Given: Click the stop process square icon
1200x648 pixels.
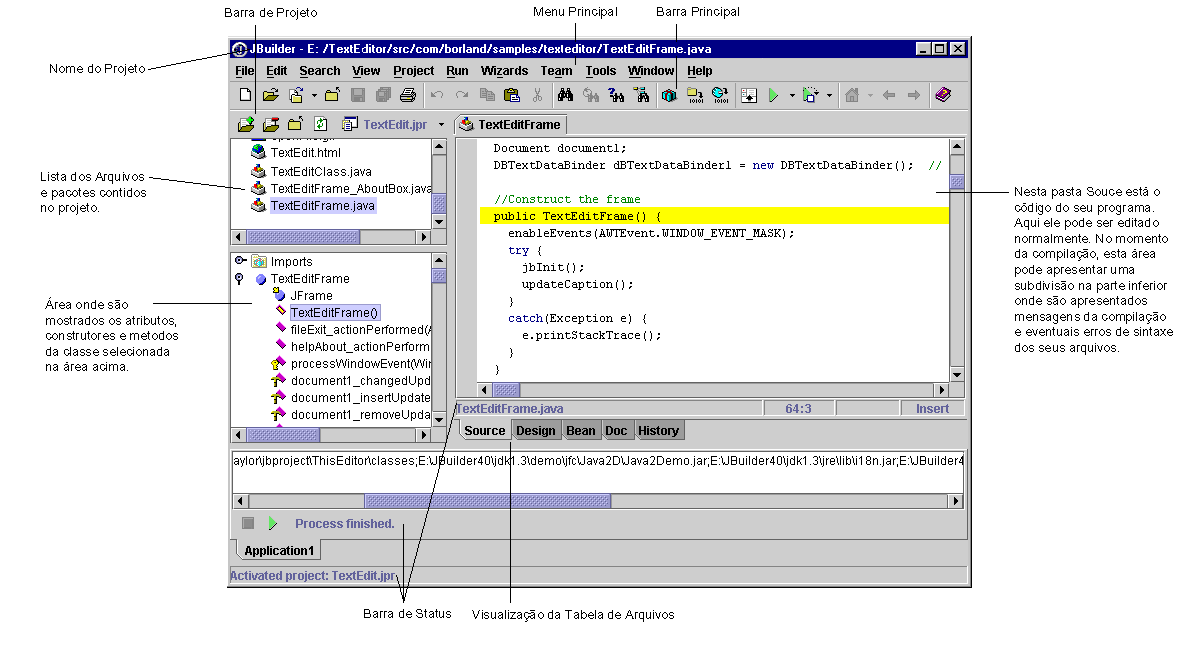Looking at the screenshot, I should pyautogui.click(x=248, y=523).
